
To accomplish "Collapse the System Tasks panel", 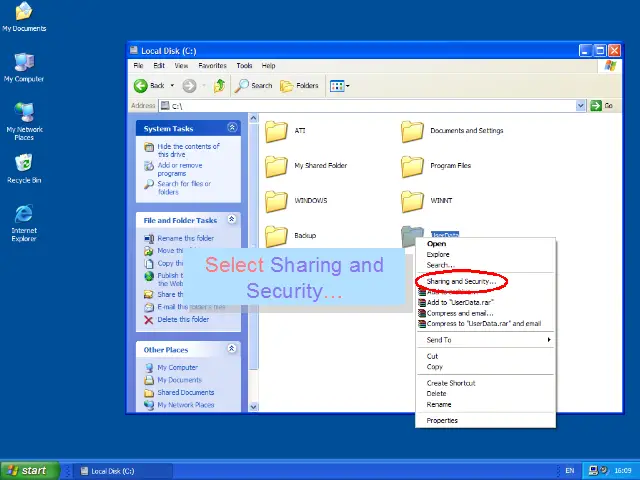I will [x=232, y=128].
